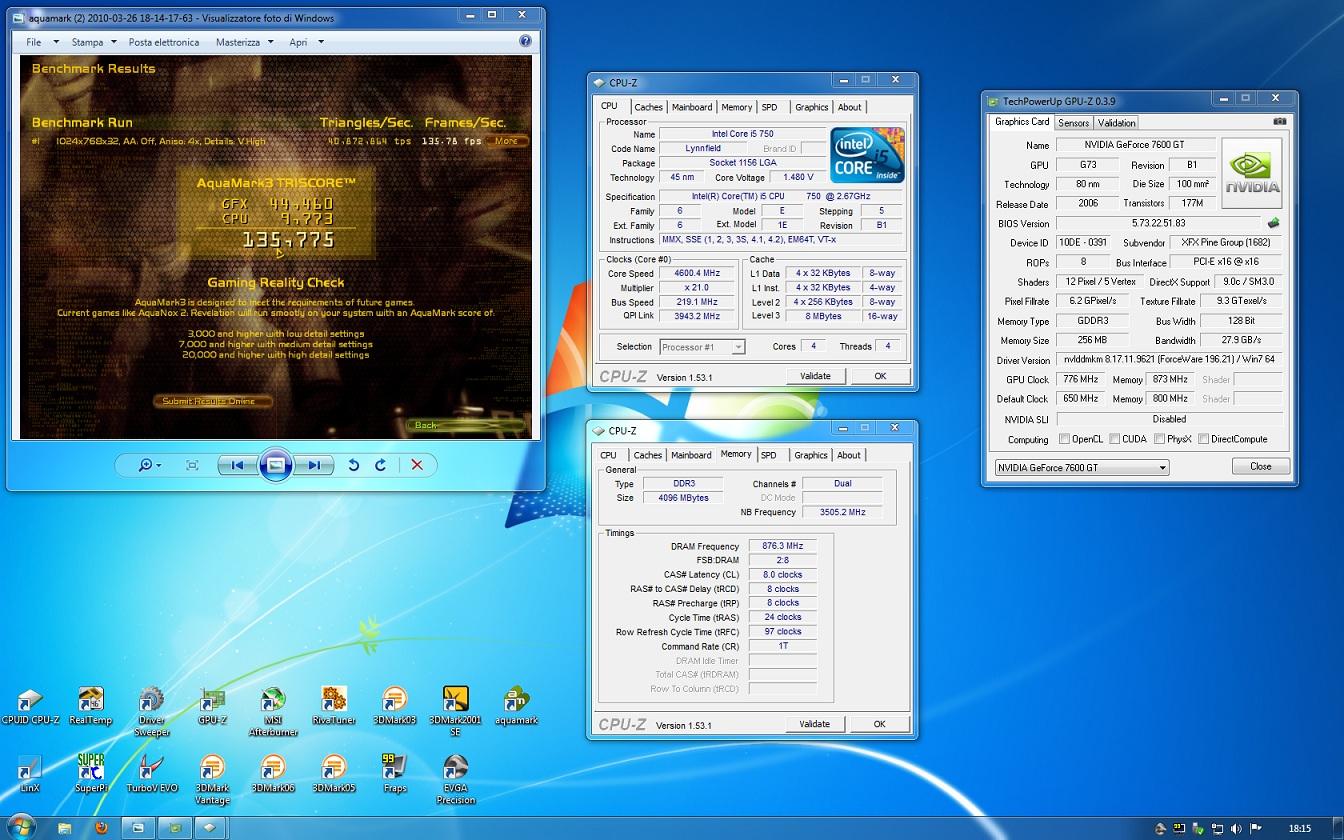
Task: Click the Firefox icon on the taskbar
Action: [x=101, y=827]
